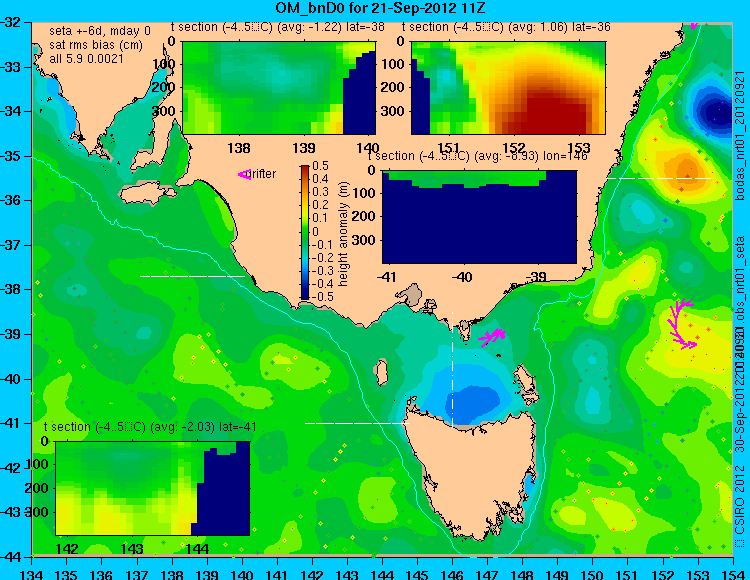
Task: Click the orange warm eddy near -35.5
Action: [686, 170]
